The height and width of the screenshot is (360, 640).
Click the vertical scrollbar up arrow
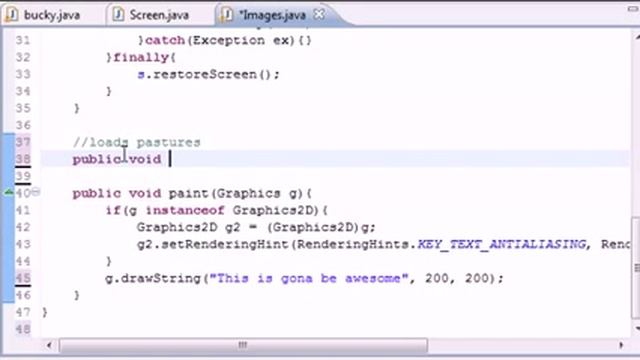637,37
